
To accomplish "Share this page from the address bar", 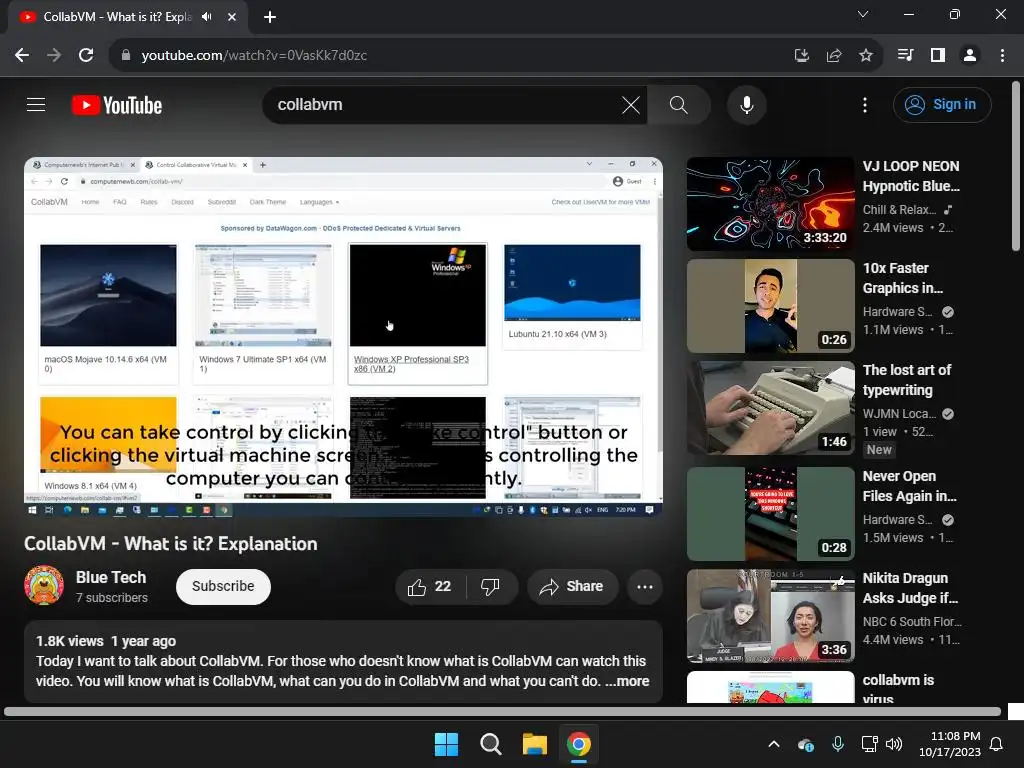I will (833, 56).
